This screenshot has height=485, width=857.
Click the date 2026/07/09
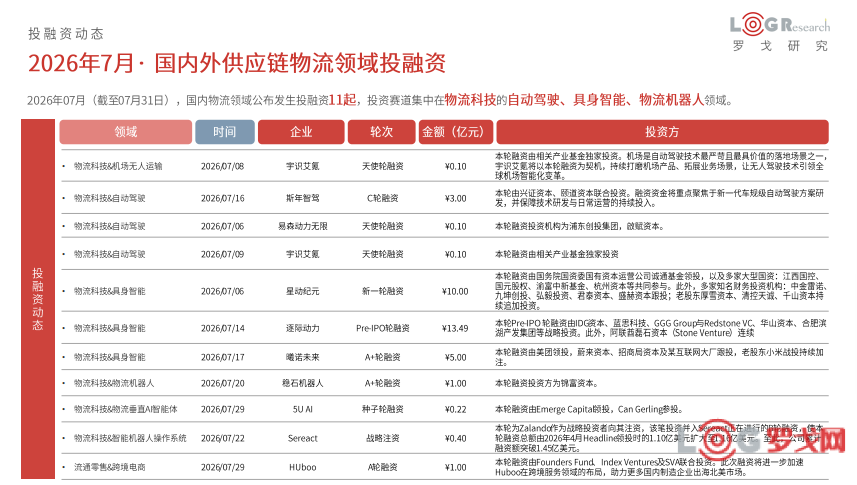222,254
